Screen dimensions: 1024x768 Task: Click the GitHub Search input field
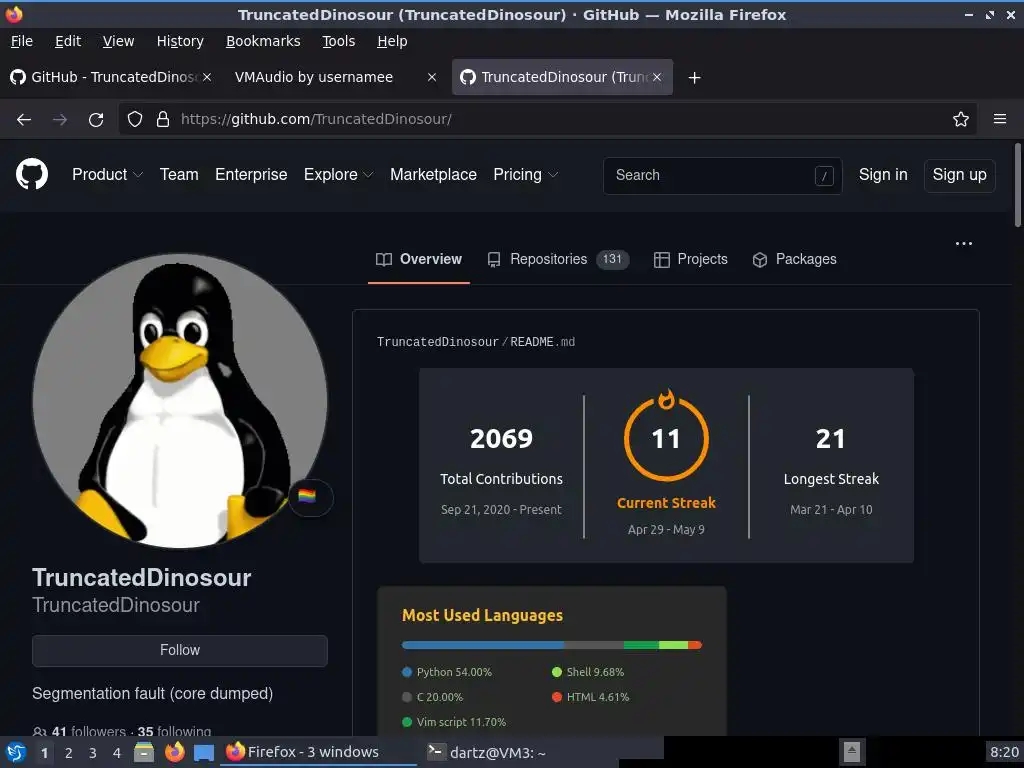point(722,176)
